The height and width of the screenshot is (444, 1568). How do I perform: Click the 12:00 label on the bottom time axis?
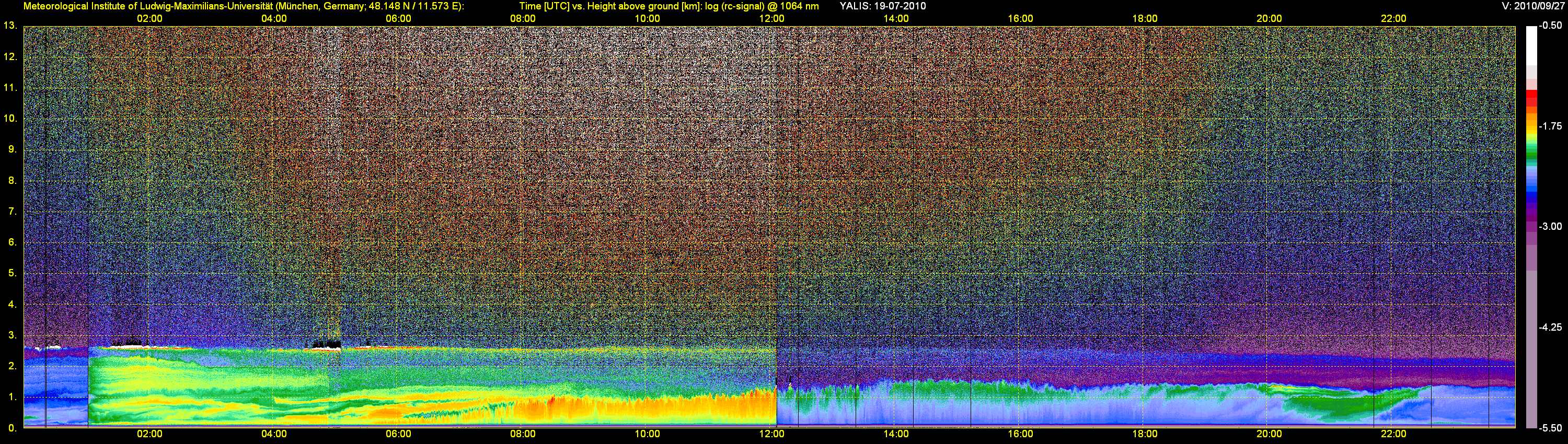tap(772, 434)
